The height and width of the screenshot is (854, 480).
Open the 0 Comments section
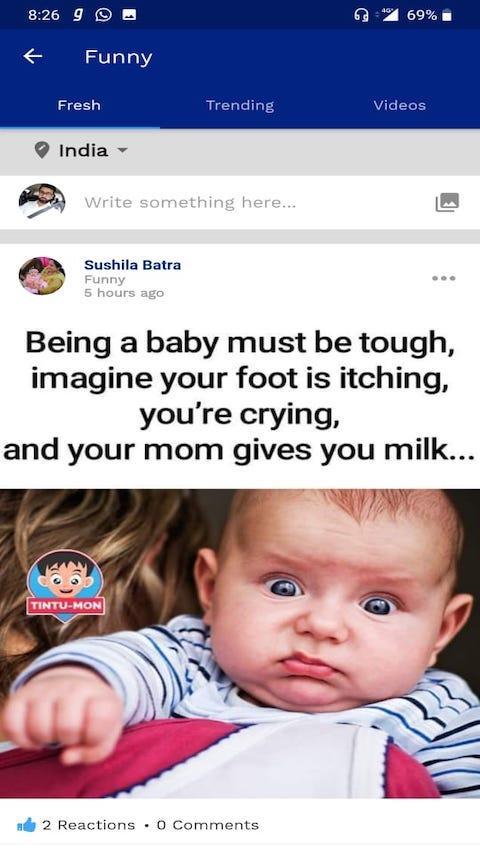click(208, 825)
